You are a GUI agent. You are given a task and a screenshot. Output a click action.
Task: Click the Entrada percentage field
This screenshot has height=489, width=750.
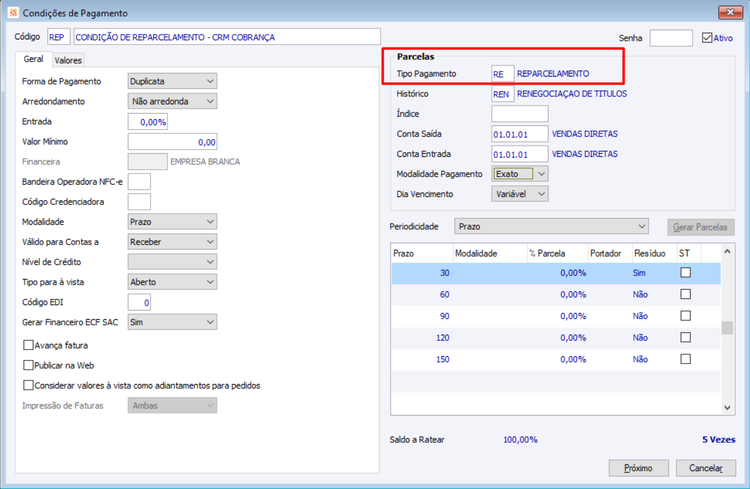click(x=148, y=122)
